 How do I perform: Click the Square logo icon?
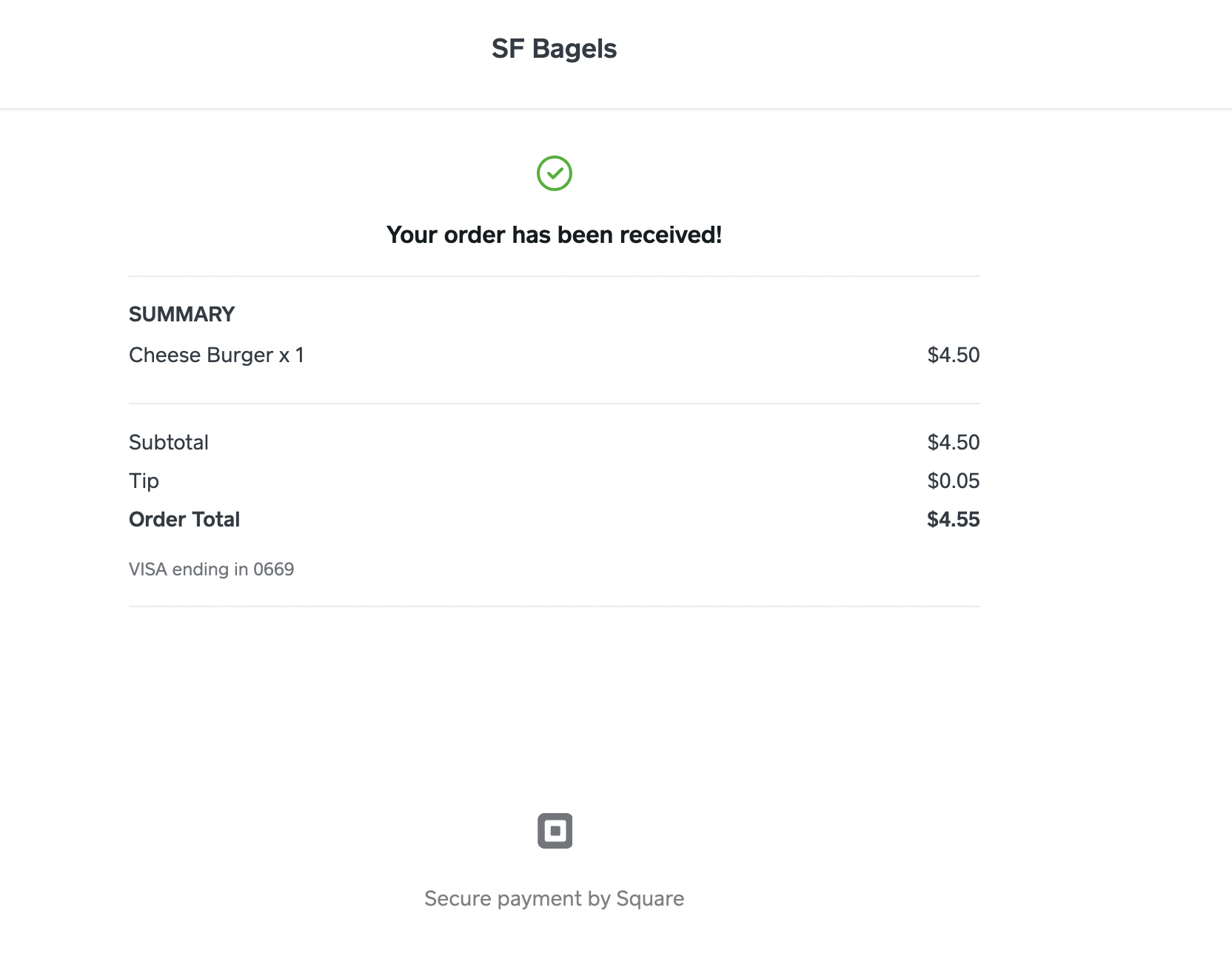tap(555, 830)
